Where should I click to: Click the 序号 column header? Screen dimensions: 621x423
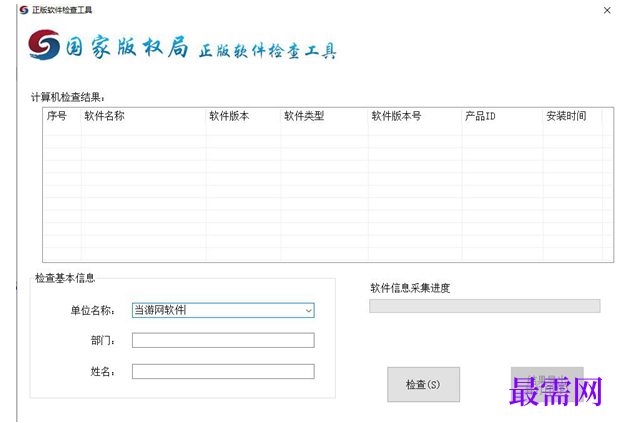[62, 116]
